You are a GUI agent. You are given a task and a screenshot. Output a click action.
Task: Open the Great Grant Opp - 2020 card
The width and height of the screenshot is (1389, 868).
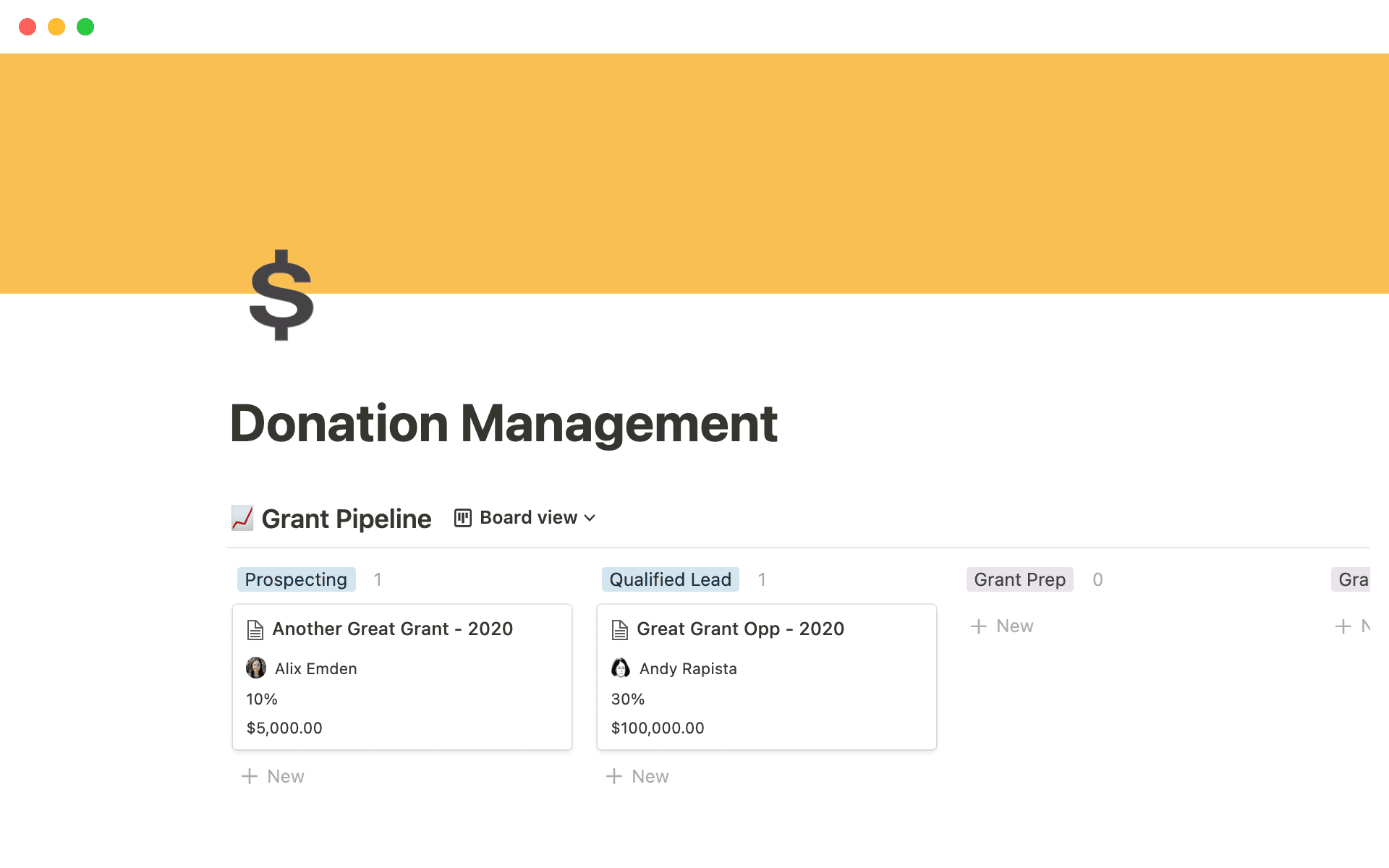point(740,629)
